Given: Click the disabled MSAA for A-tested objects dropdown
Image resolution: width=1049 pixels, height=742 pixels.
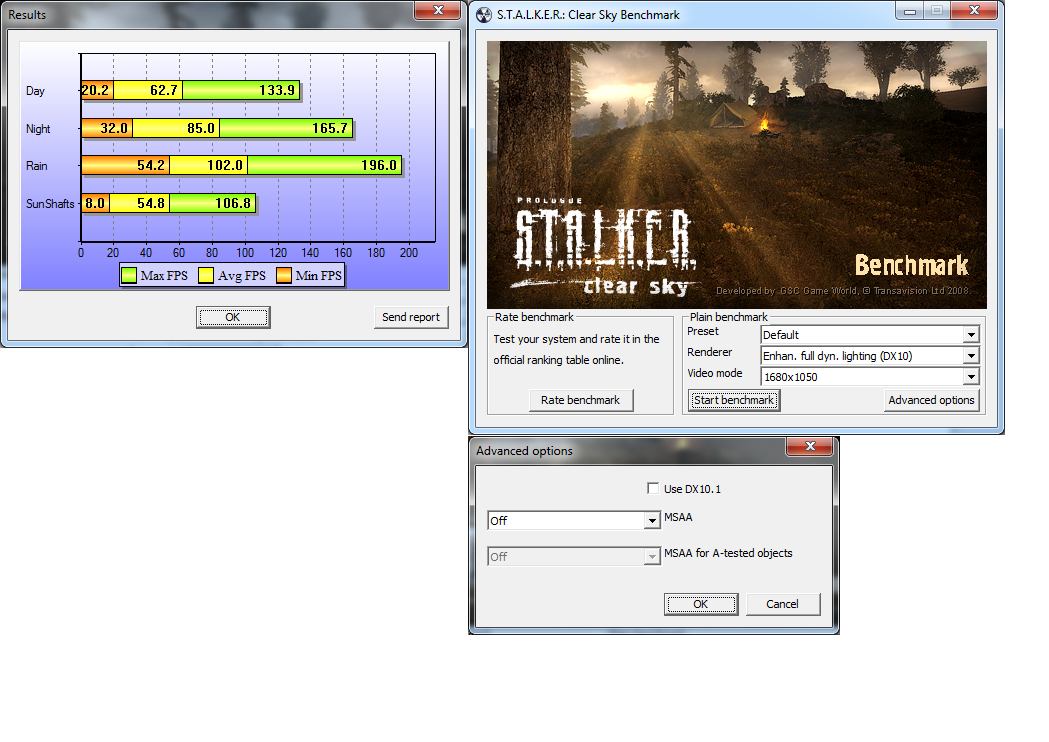Looking at the screenshot, I should point(574,557).
